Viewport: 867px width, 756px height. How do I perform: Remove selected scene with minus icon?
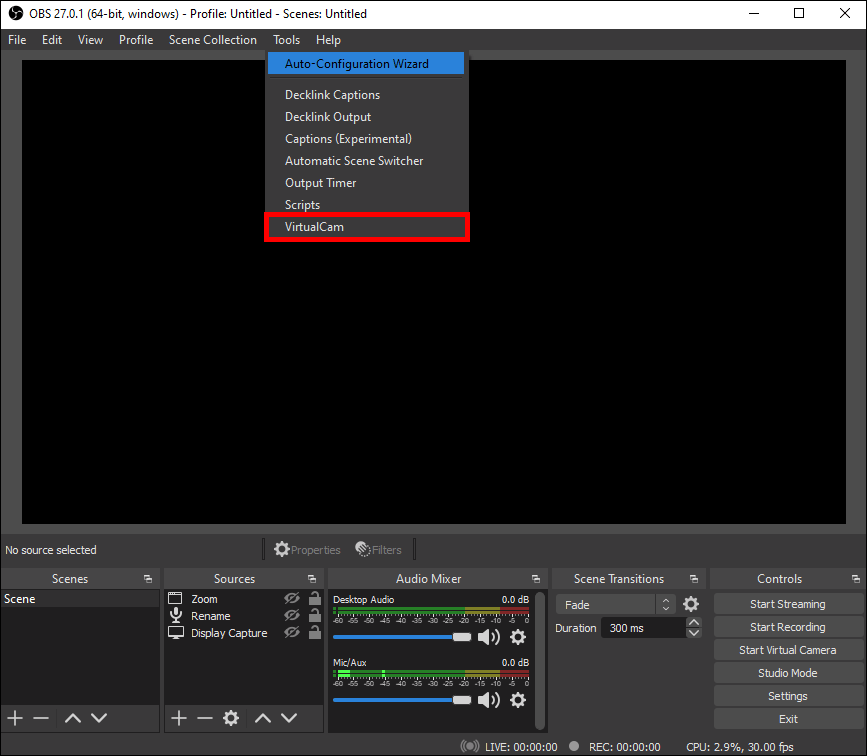40,717
